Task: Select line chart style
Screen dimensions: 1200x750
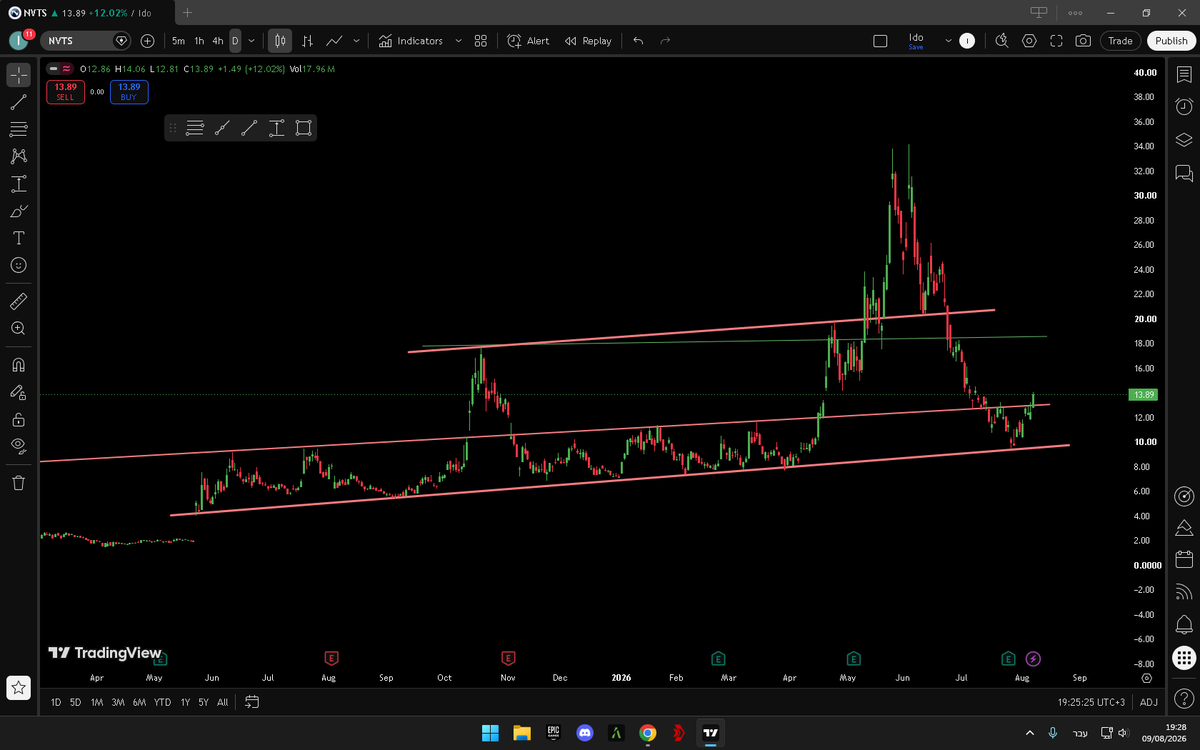Action: click(x=335, y=41)
